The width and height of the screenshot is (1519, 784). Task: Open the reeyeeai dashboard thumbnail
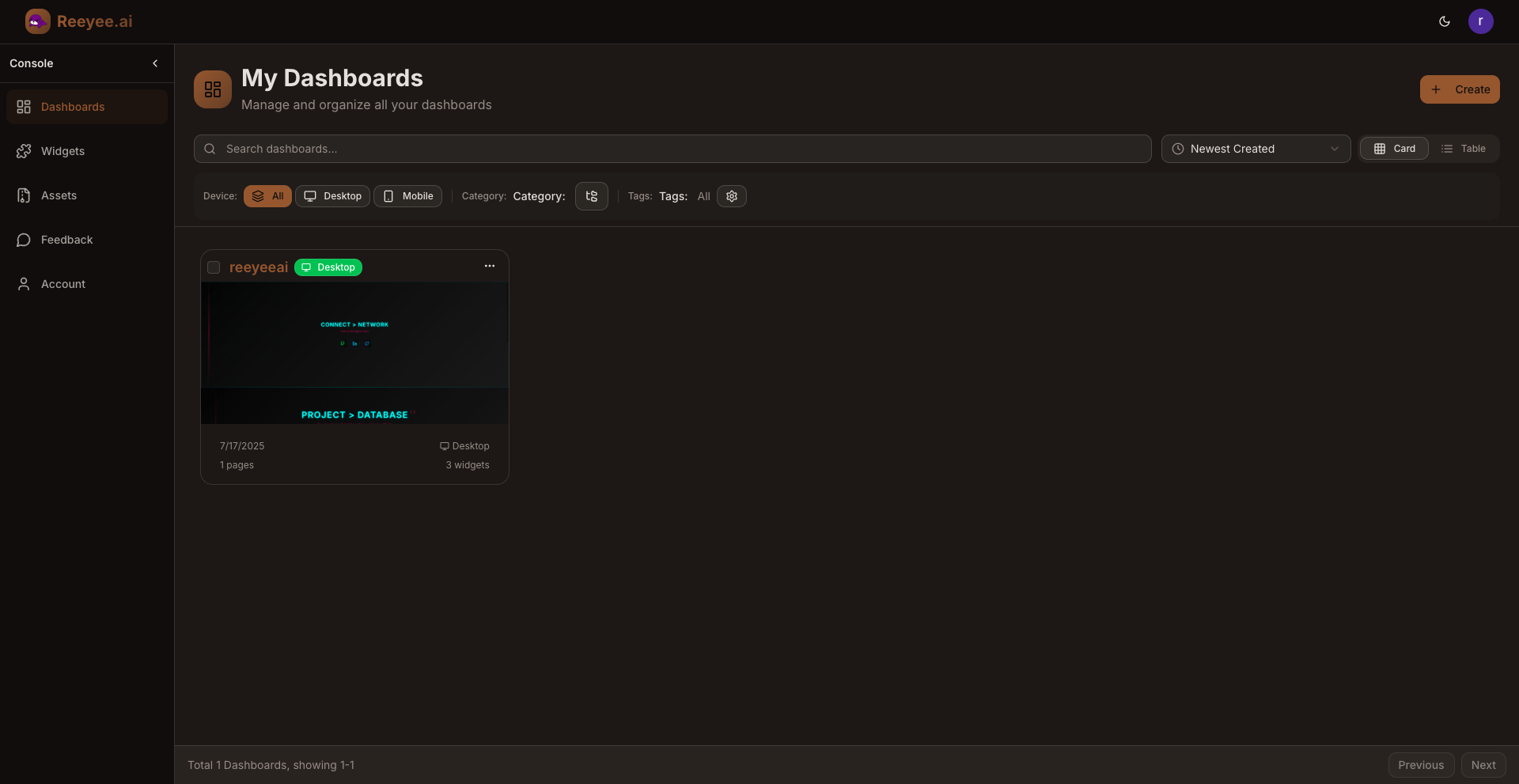tap(354, 353)
